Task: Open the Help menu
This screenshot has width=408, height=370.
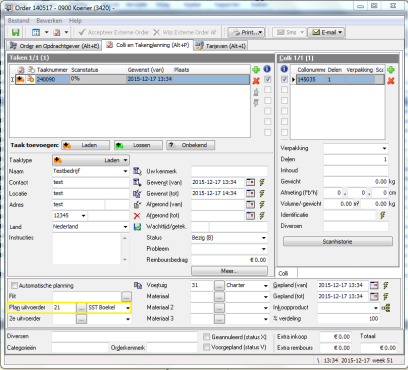Action: [75, 21]
